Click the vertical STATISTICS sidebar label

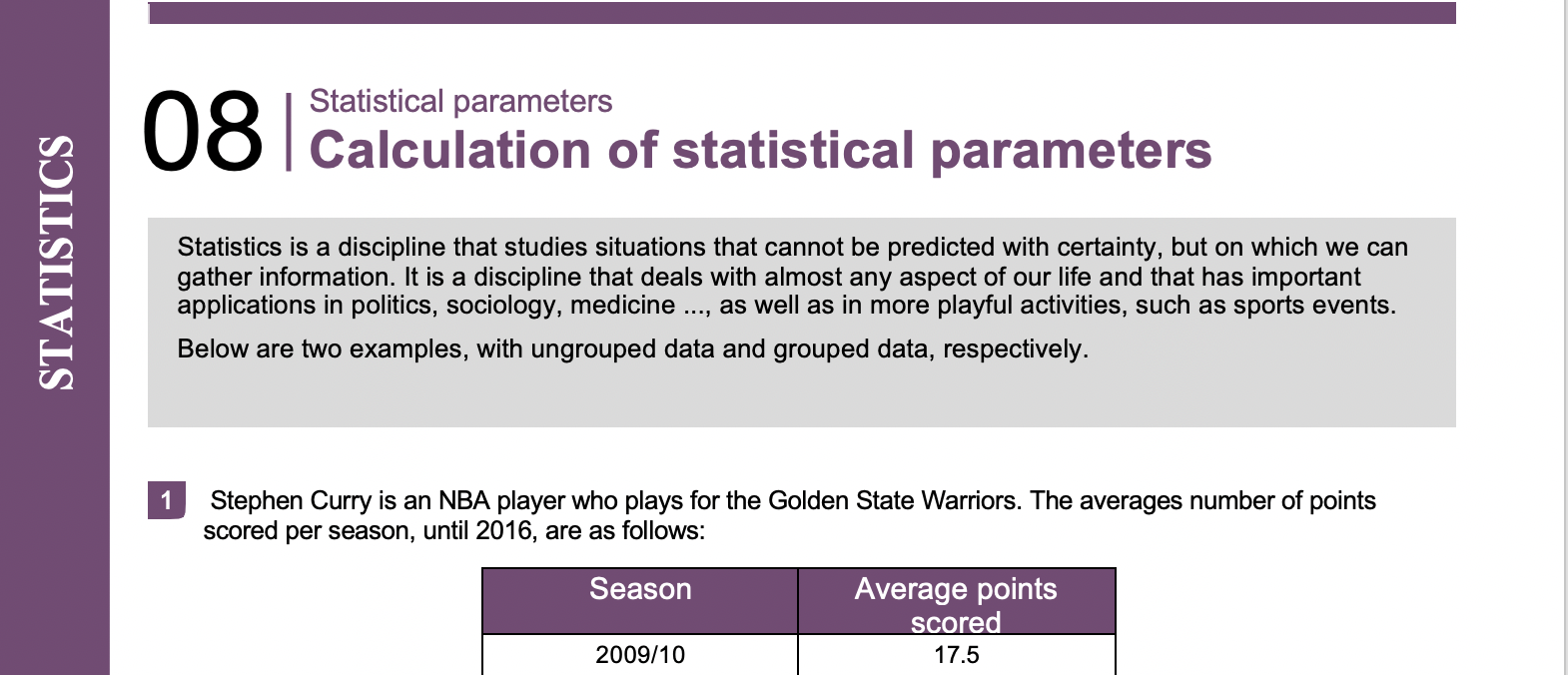click(56, 262)
